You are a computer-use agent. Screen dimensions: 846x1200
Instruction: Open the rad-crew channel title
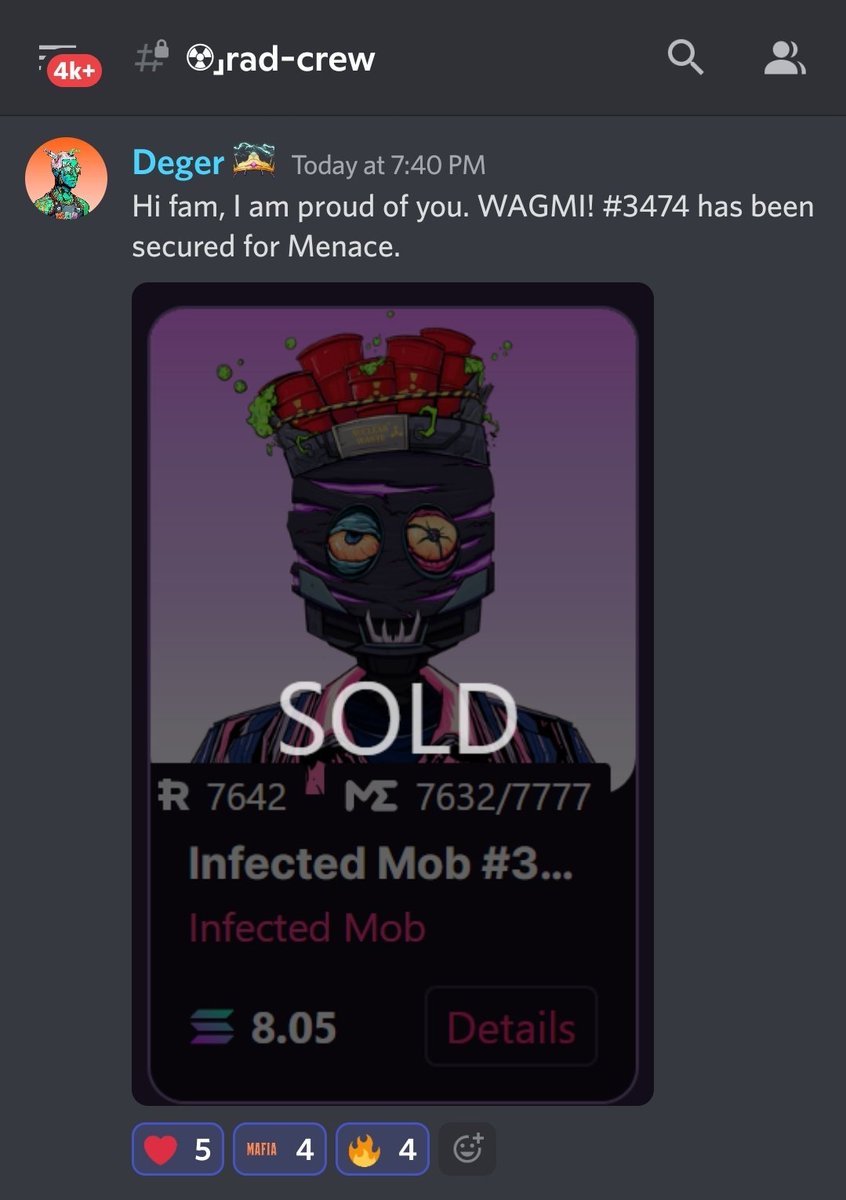pos(280,59)
